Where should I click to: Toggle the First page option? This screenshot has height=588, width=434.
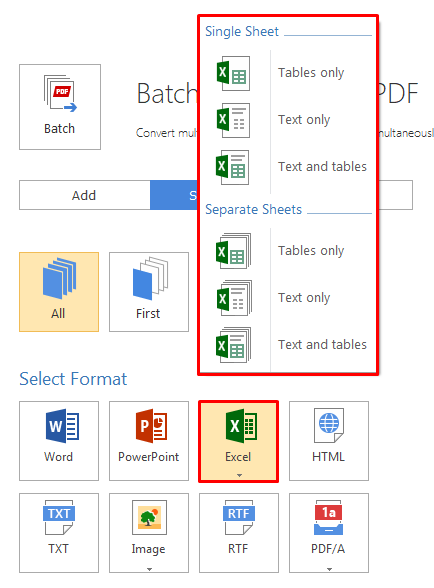click(149, 292)
